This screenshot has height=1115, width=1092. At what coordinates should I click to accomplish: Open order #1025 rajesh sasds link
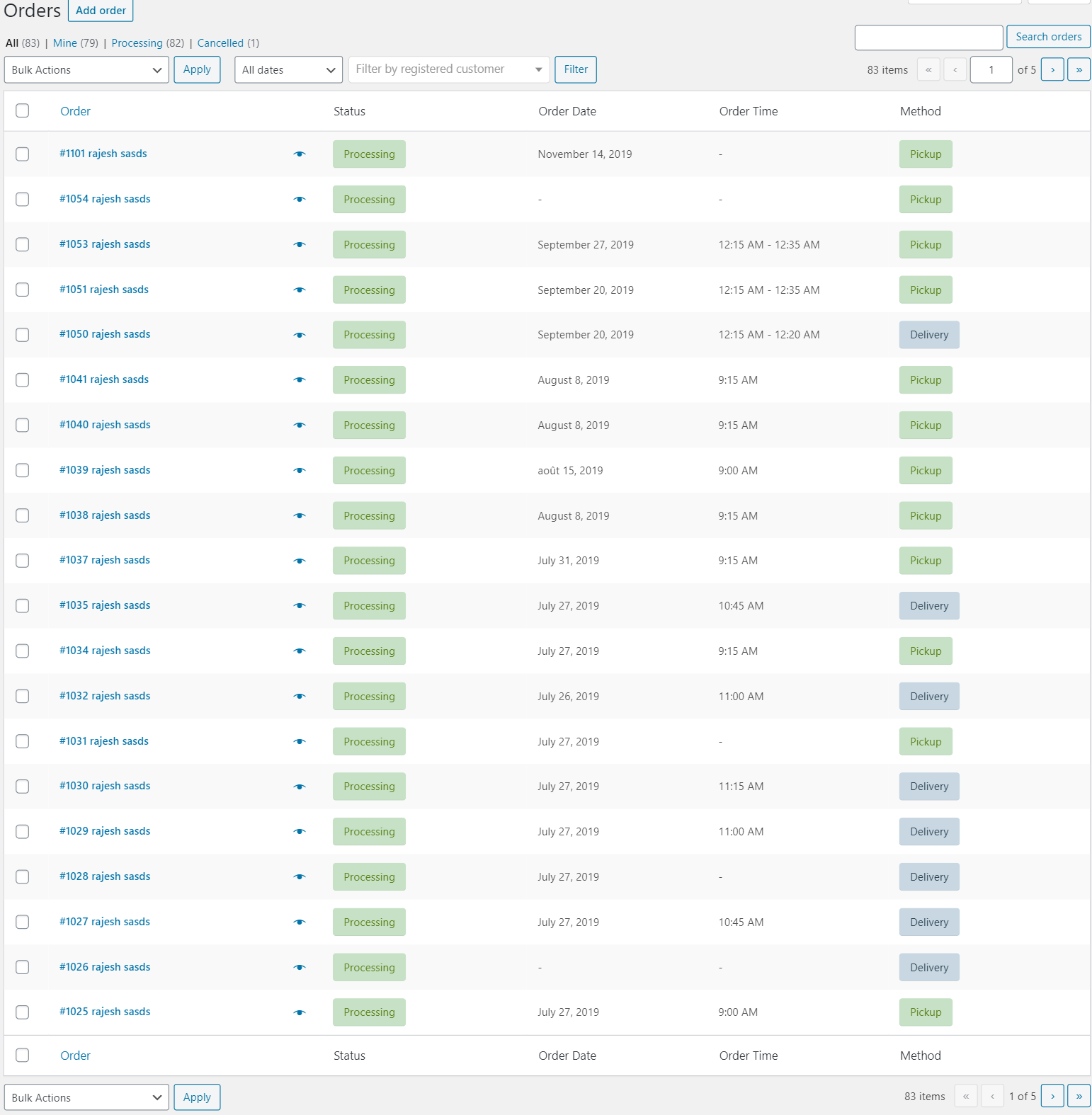[105, 1012]
